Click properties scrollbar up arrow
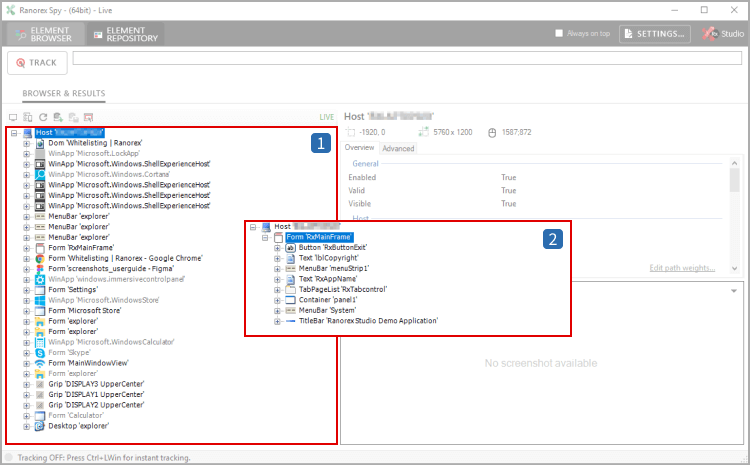The image size is (750, 465). 735,163
